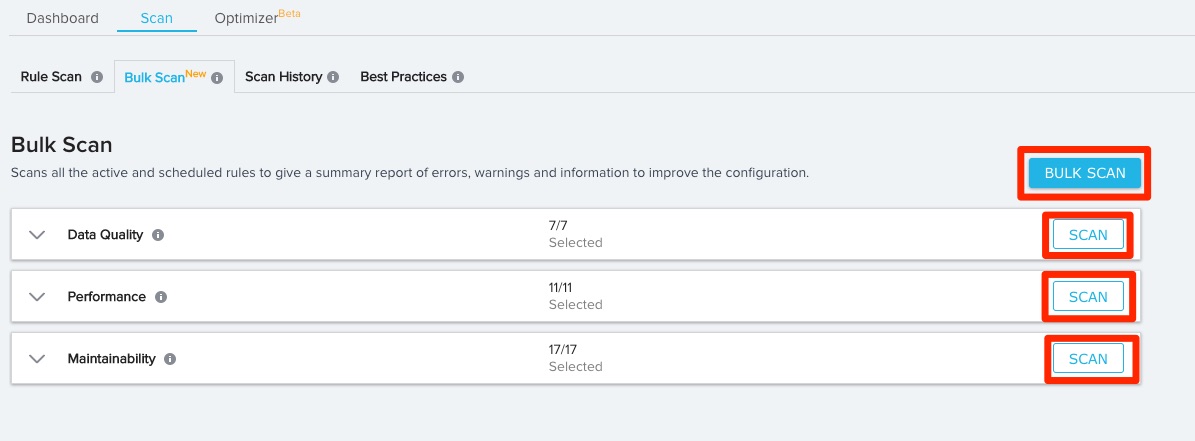
Task: Go to the Rule Scan sub-tab
Action: click(51, 77)
